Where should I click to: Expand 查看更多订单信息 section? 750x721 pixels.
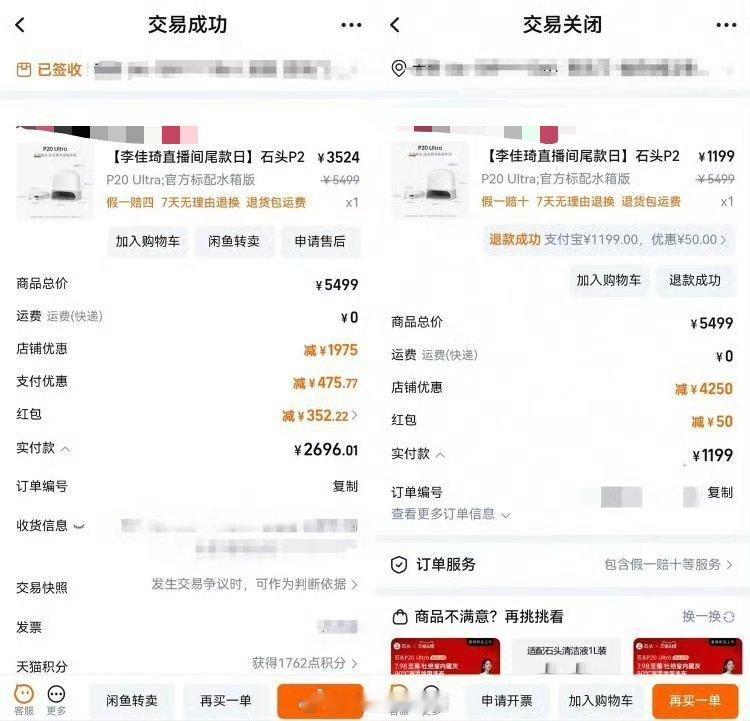[x=451, y=514]
